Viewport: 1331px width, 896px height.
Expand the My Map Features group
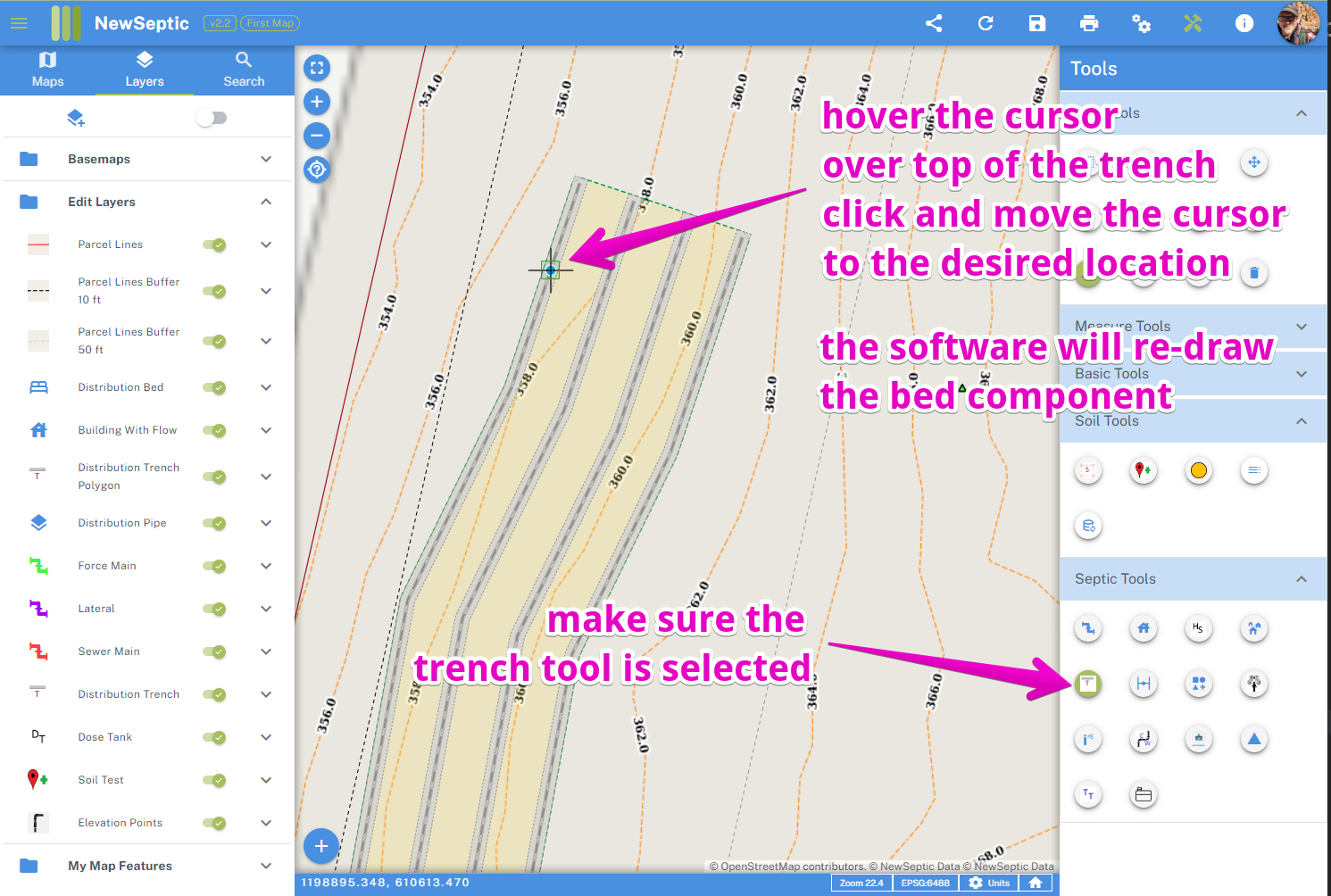pos(266,866)
